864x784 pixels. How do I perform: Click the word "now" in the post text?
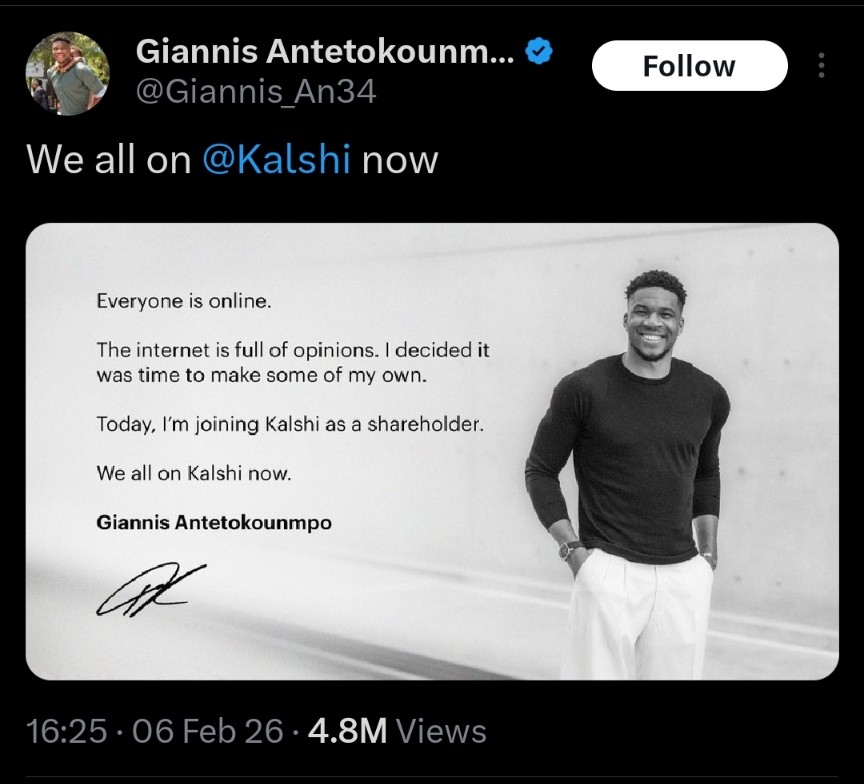400,160
